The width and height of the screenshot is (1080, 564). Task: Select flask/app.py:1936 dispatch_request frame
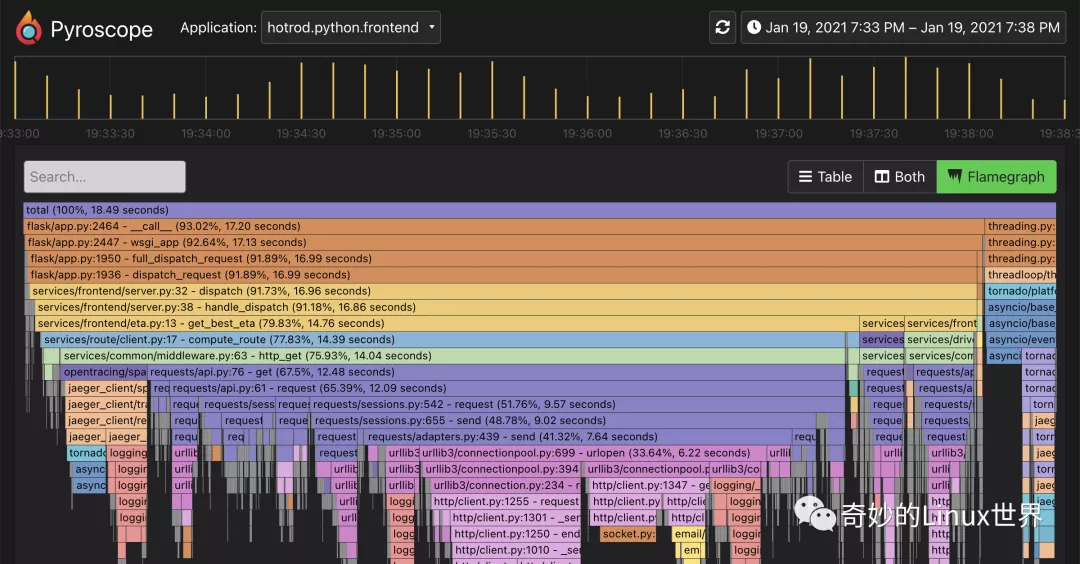(503, 275)
